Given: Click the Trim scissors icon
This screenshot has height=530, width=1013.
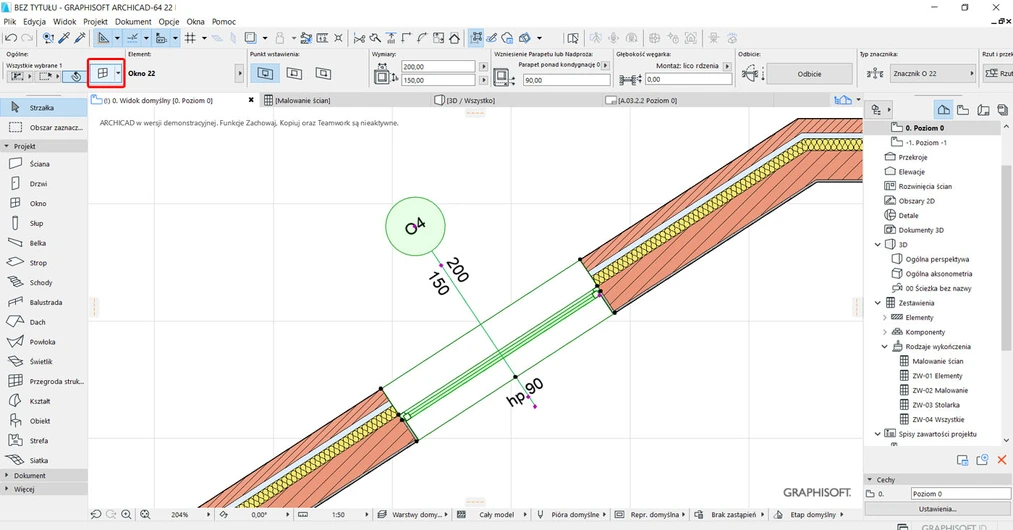Looking at the screenshot, I should point(360,38).
